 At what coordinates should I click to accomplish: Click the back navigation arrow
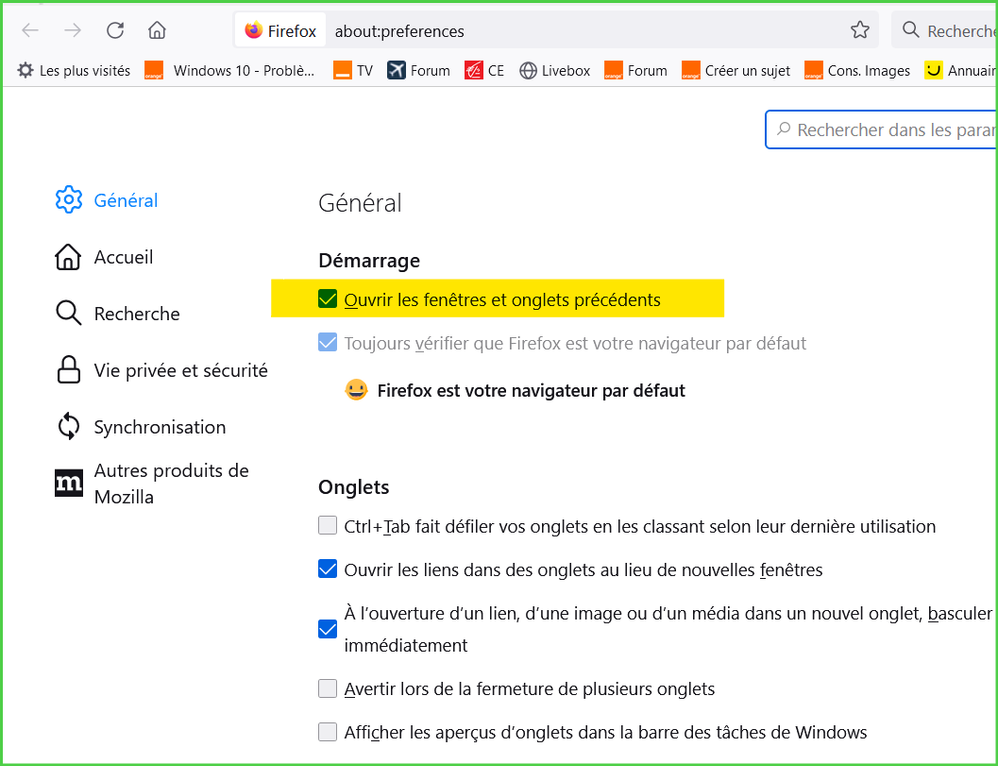30,30
